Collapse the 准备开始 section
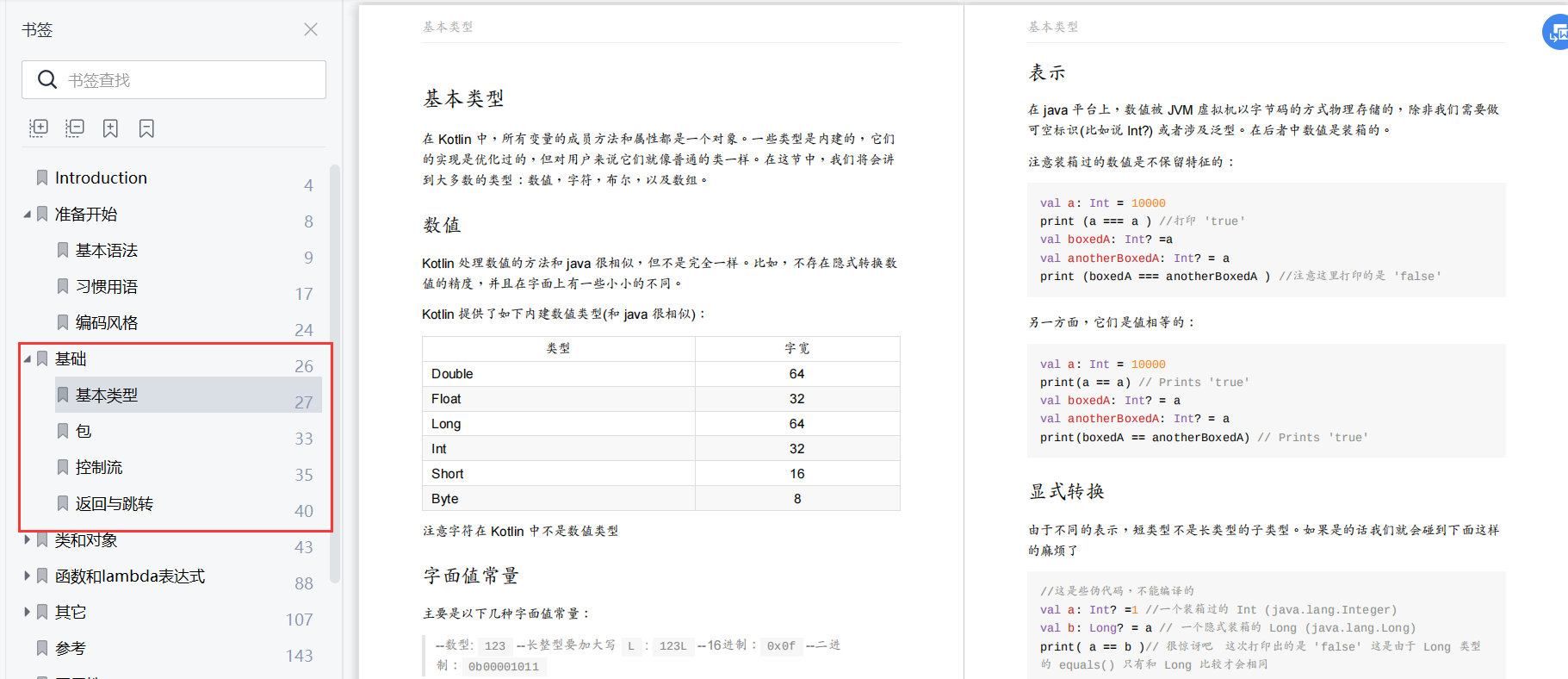This screenshot has width=1568, height=679. [x=27, y=214]
